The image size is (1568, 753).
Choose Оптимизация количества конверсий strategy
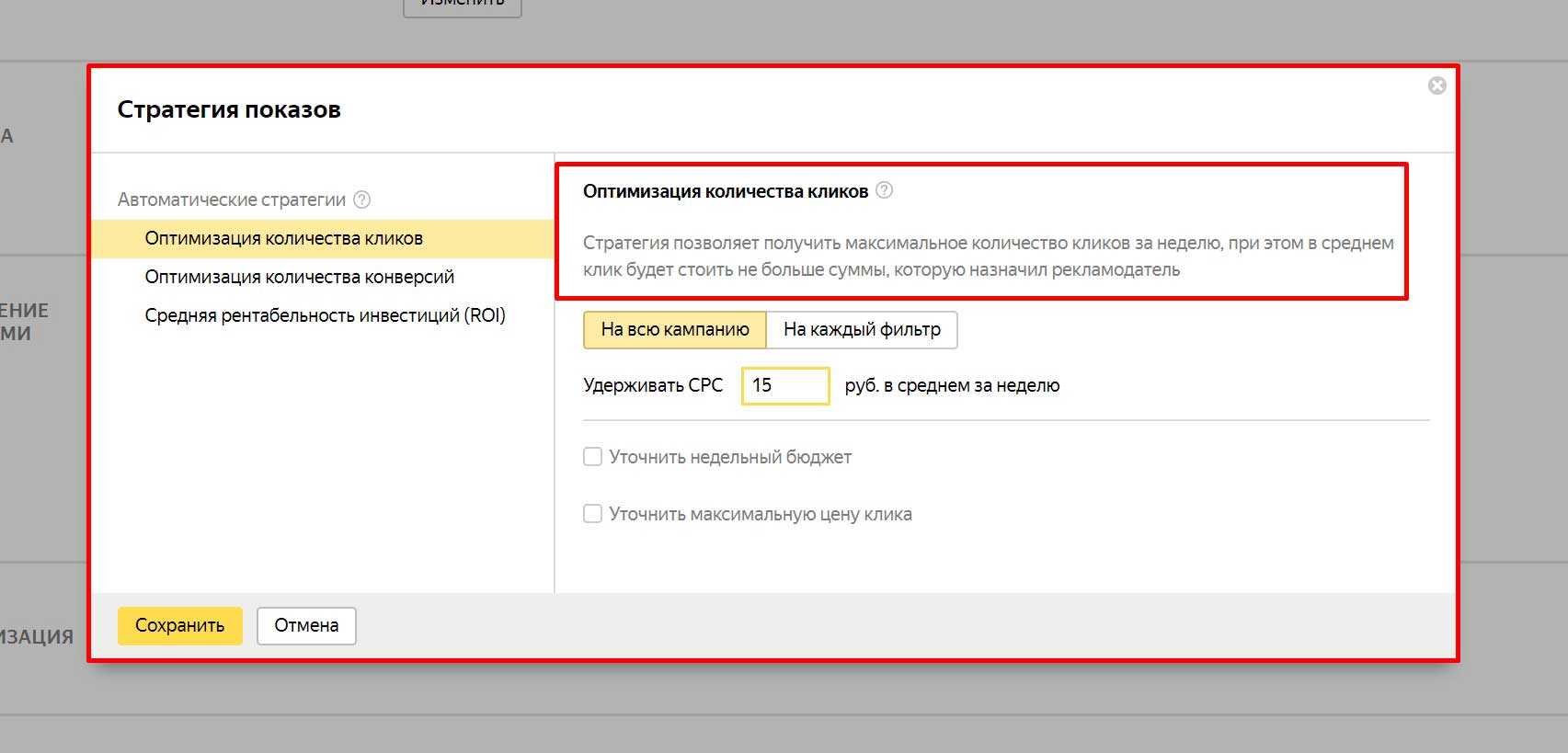pos(299,277)
